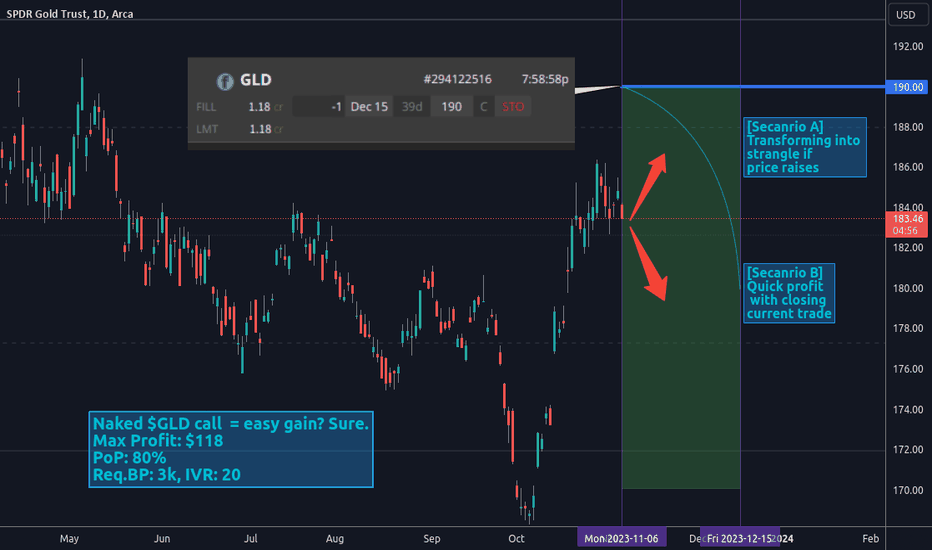Click the Oct label on time axis
Viewport: 932px width, 550px height.
[516, 538]
